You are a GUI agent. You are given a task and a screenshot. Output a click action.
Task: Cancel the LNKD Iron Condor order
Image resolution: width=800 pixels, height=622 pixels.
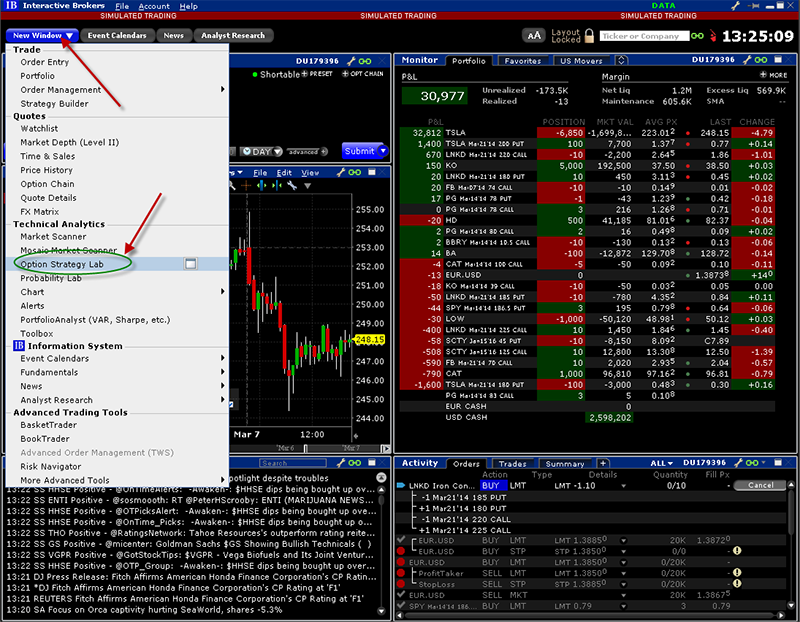pyautogui.click(x=760, y=485)
